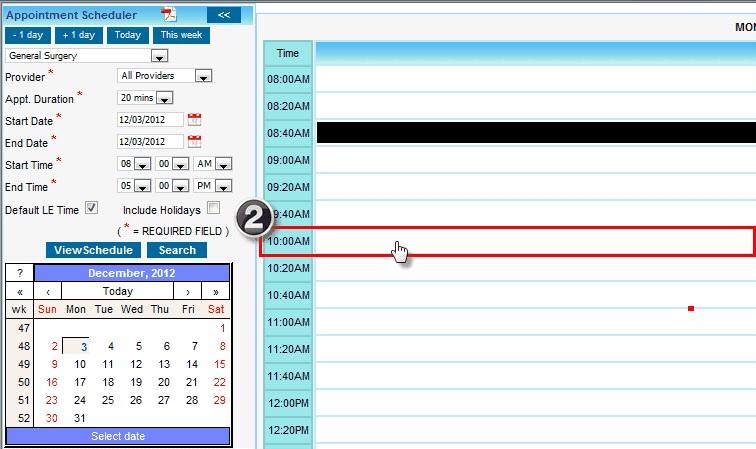756x449 pixels.
Task: Open the Start Date calendar picker icon
Action: pyautogui.click(x=195, y=119)
